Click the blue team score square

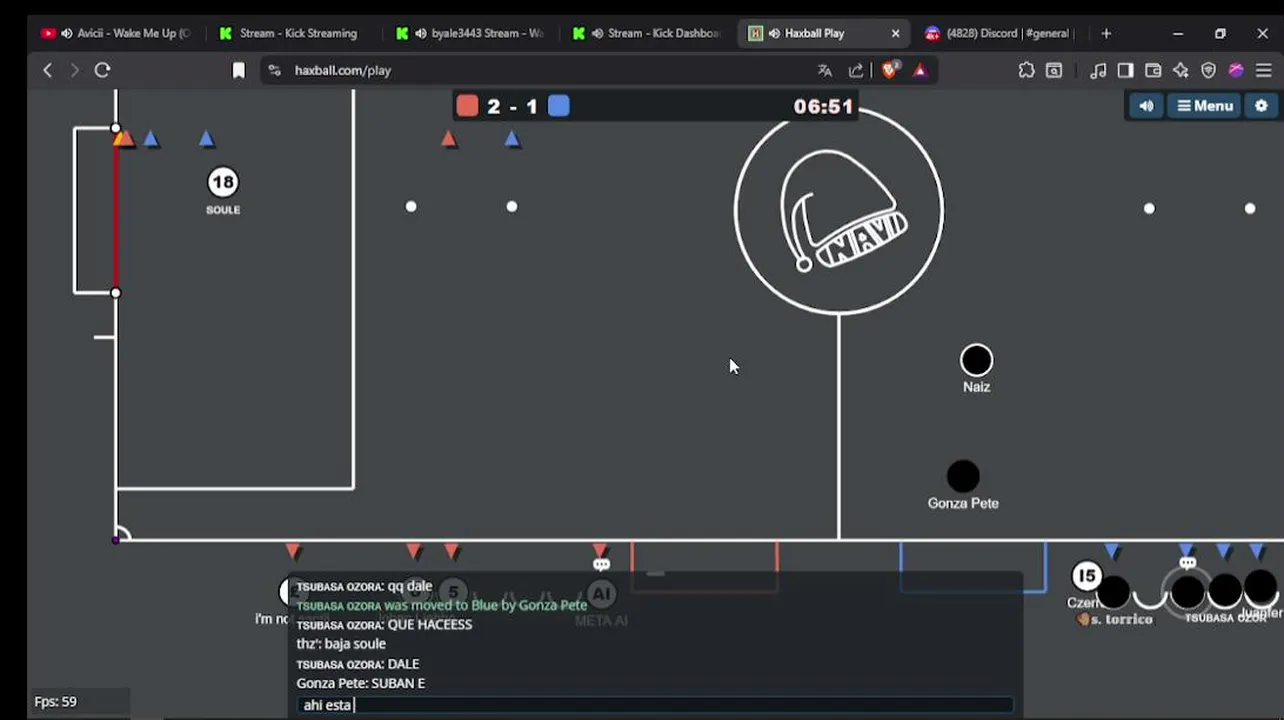click(559, 106)
